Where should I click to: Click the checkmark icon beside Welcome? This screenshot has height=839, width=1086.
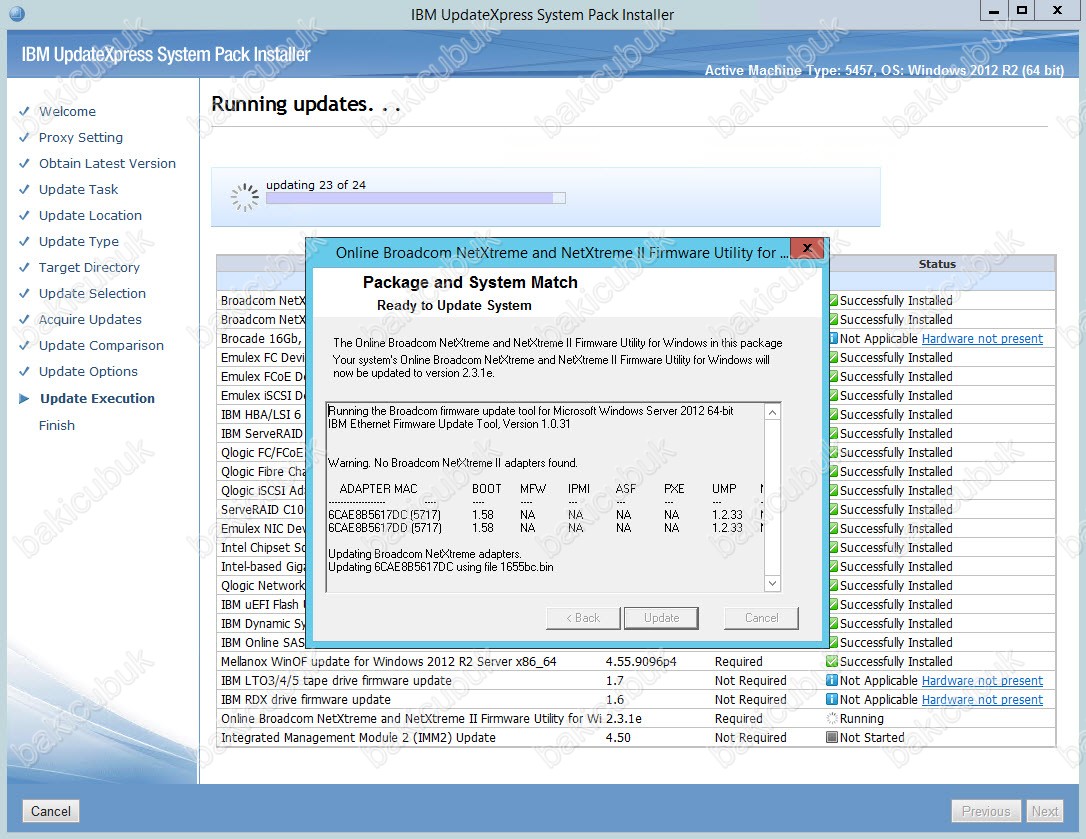(x=24, y=111)
